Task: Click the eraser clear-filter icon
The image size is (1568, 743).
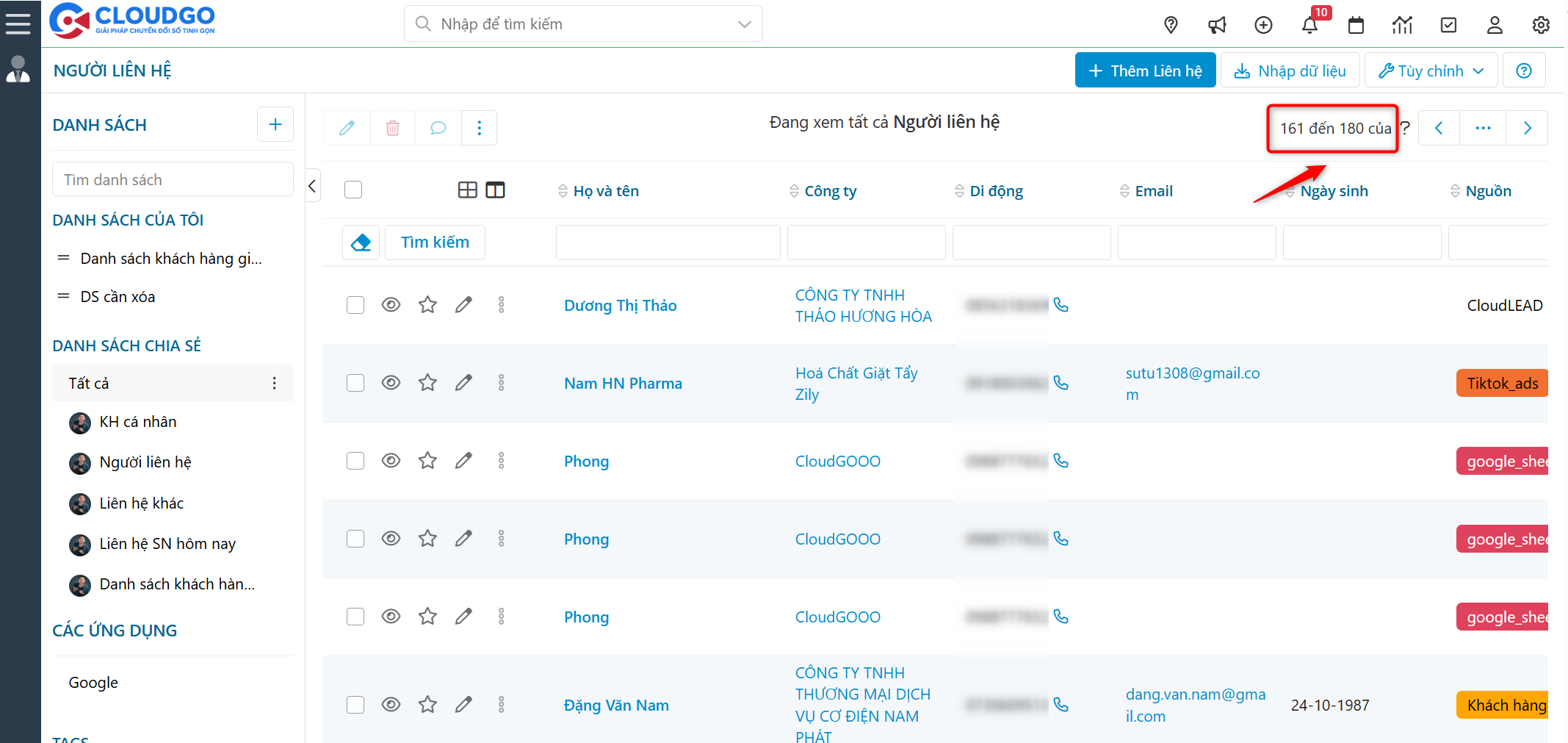Action: click(361, 243)
